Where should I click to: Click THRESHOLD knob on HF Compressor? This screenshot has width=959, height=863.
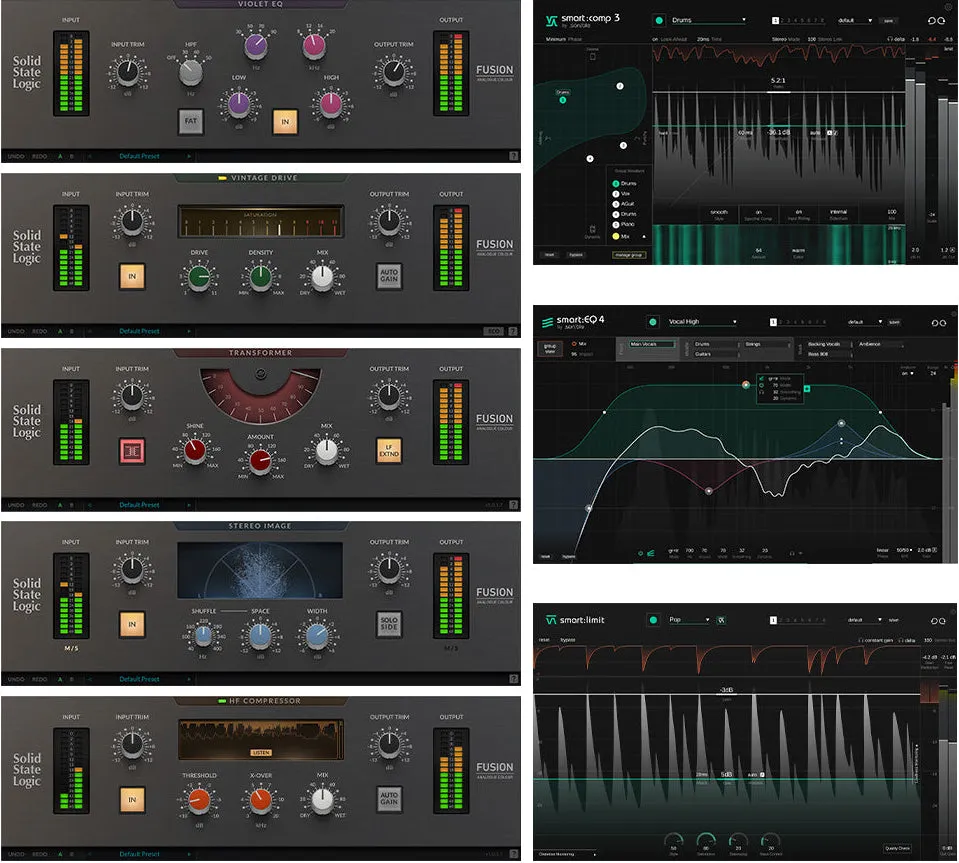coord(199,800)
